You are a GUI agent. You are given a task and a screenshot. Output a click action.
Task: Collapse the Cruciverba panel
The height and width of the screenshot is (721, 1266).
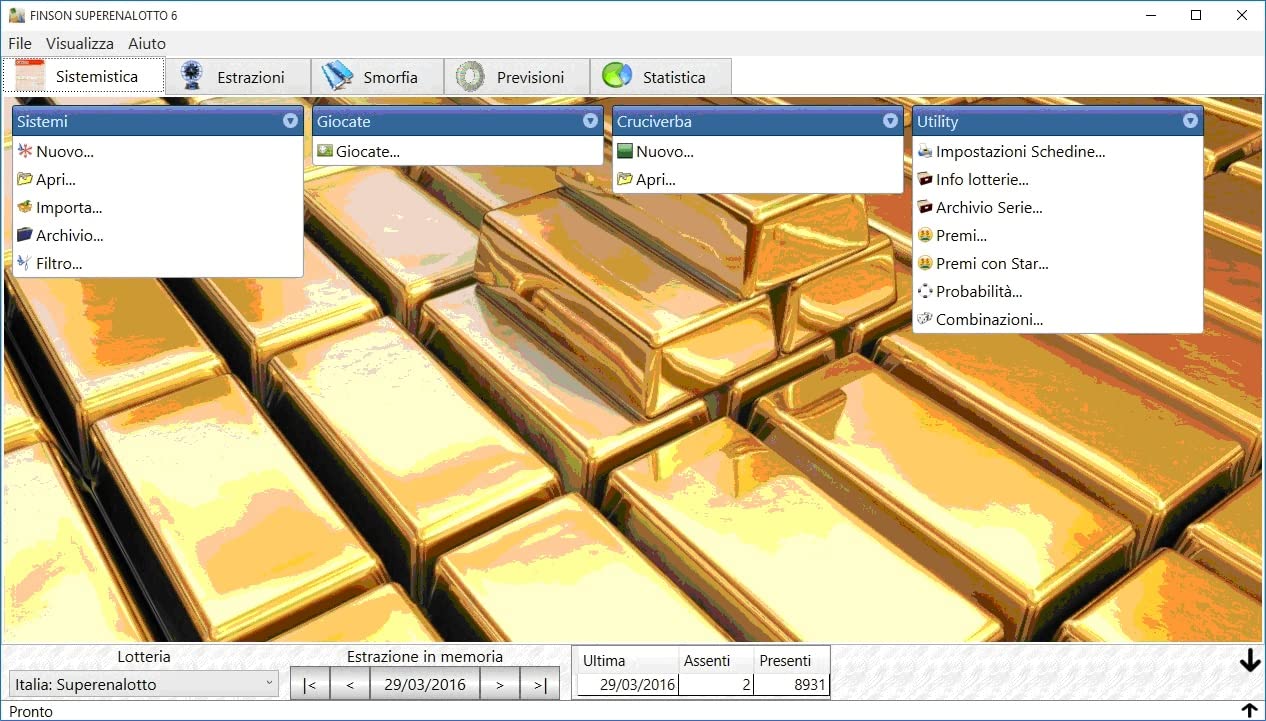click(890, 121)
